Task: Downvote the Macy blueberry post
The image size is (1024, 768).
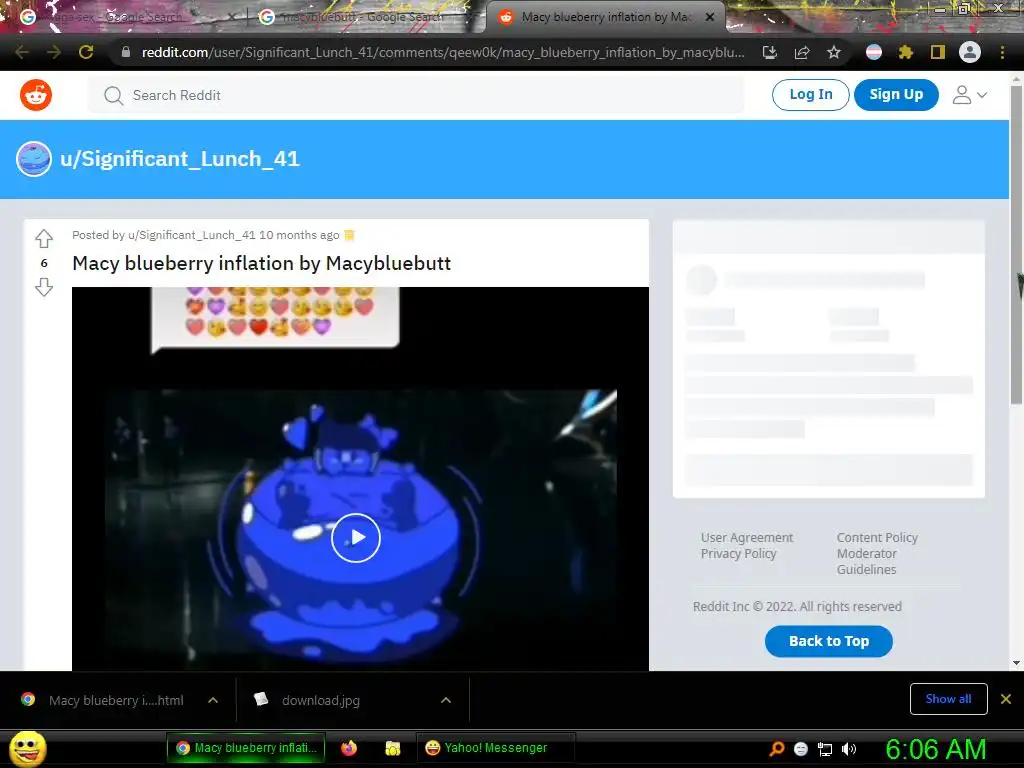Action: [x=44, y=287]
